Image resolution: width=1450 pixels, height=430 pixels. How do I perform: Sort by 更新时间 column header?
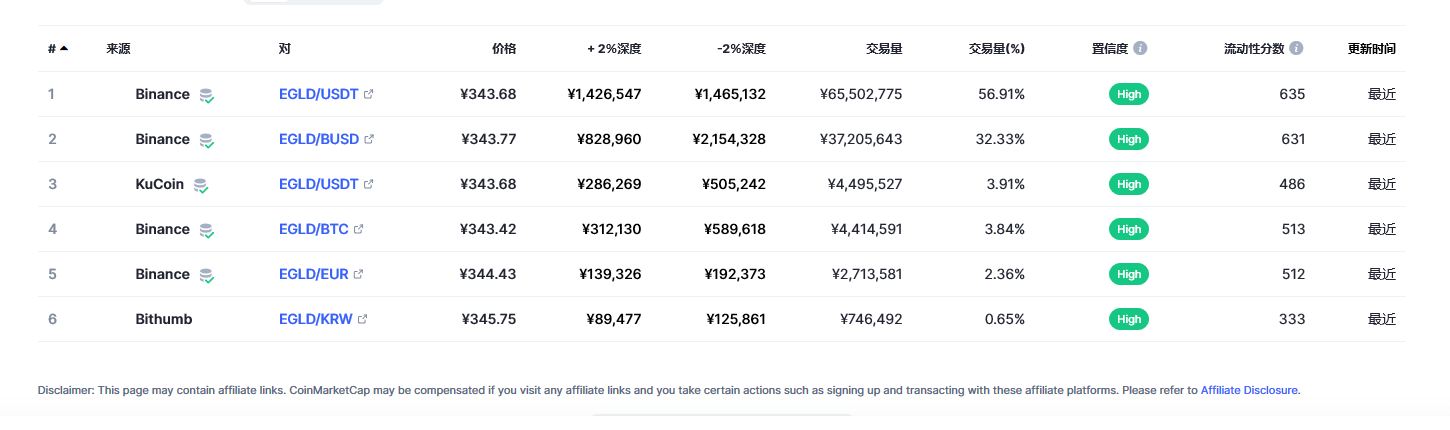pos(1371,48)
